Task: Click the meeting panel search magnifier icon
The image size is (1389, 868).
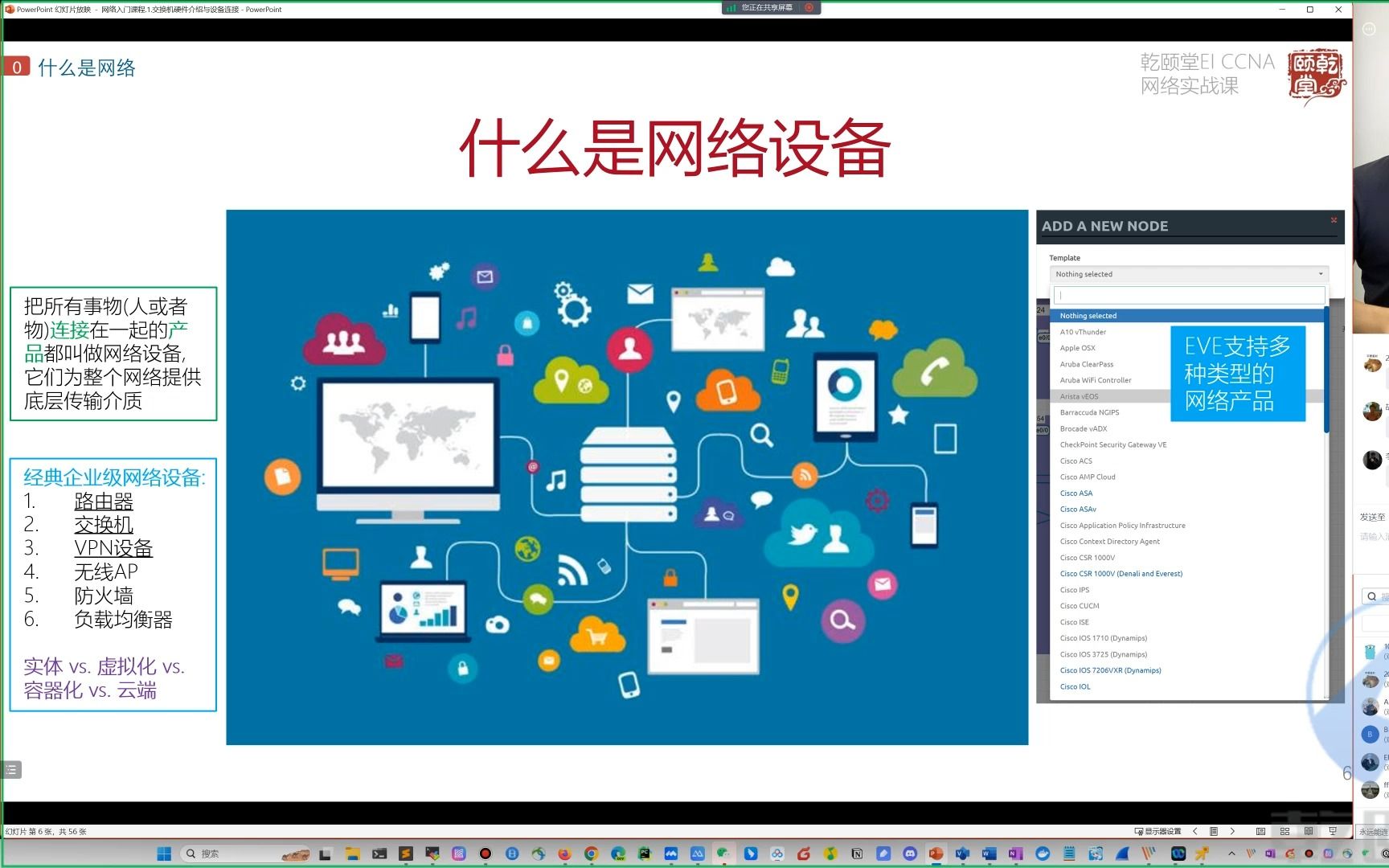Action: 1372,596
